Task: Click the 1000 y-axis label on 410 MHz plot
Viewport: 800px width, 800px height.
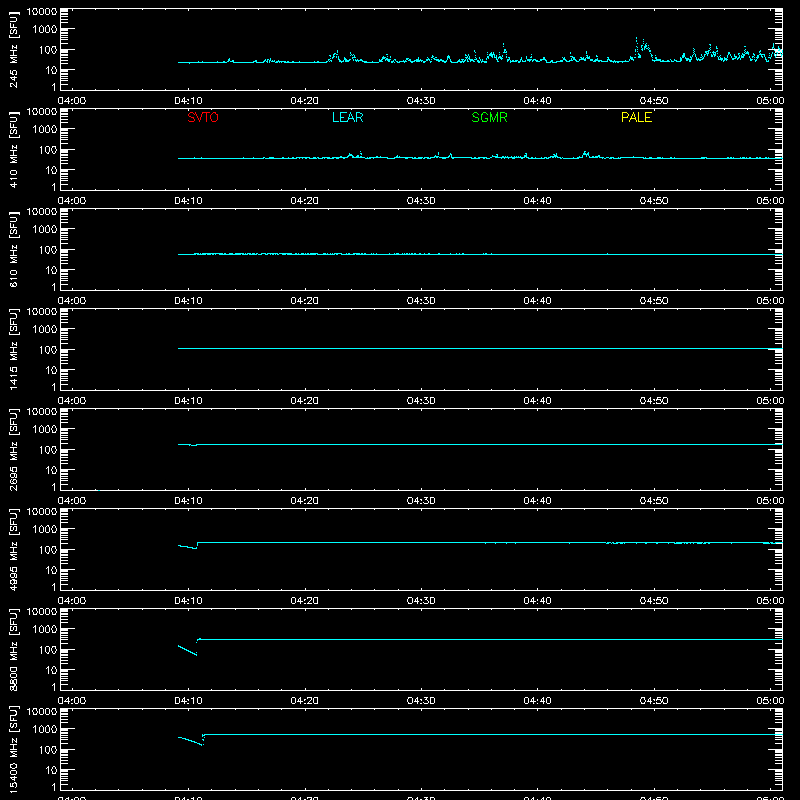Action: click(45, 130)
